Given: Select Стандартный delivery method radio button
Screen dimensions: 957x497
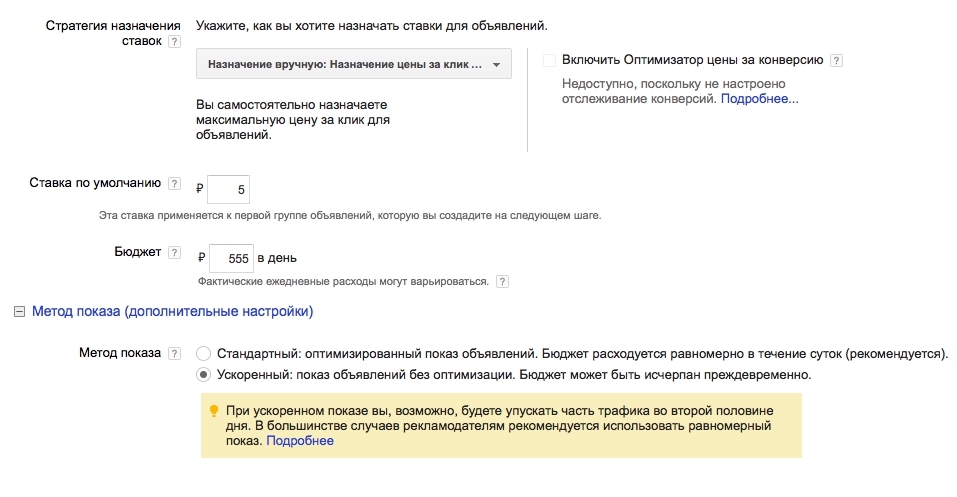Looking at the screenshot, I should coord(203,354).
